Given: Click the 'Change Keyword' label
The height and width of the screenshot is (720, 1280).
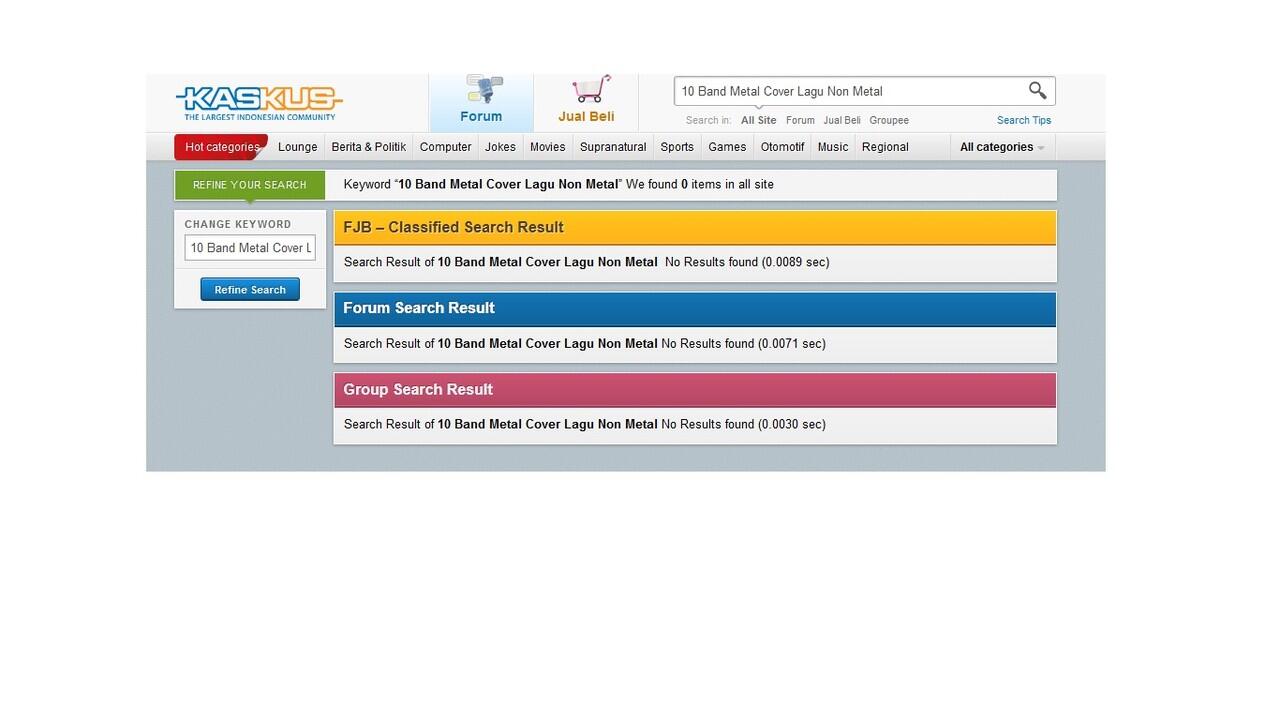Looking at the screenshot, I should [x=238, y=224].
